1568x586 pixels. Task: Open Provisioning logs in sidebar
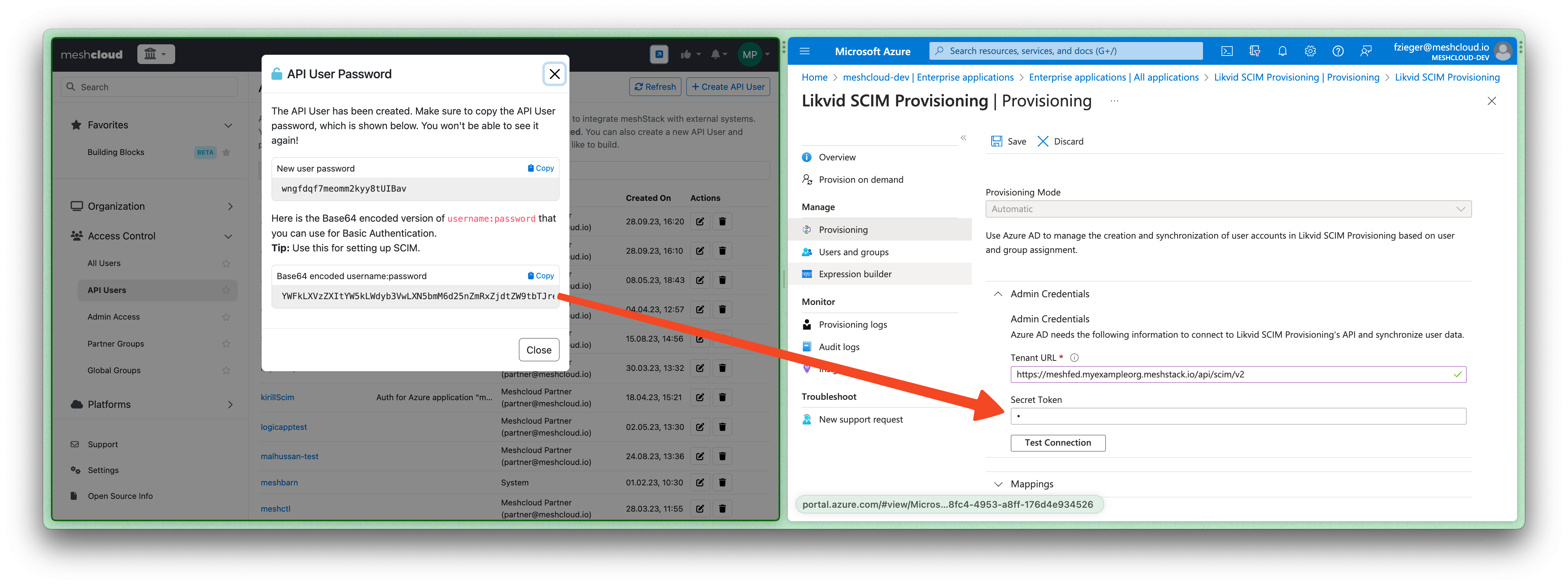[x=852, y=324]
